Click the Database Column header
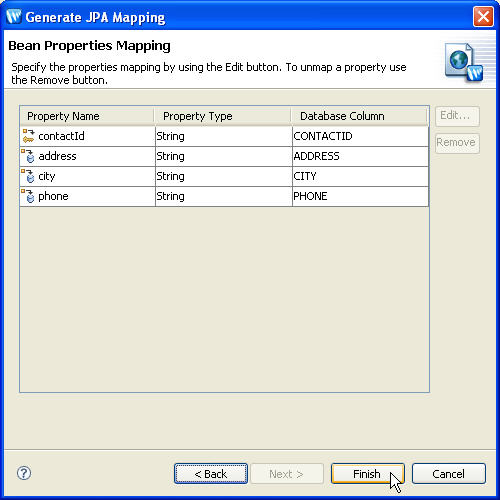Image resolution: width=500 pixels, height=500 pixels. tap(360, 116)
